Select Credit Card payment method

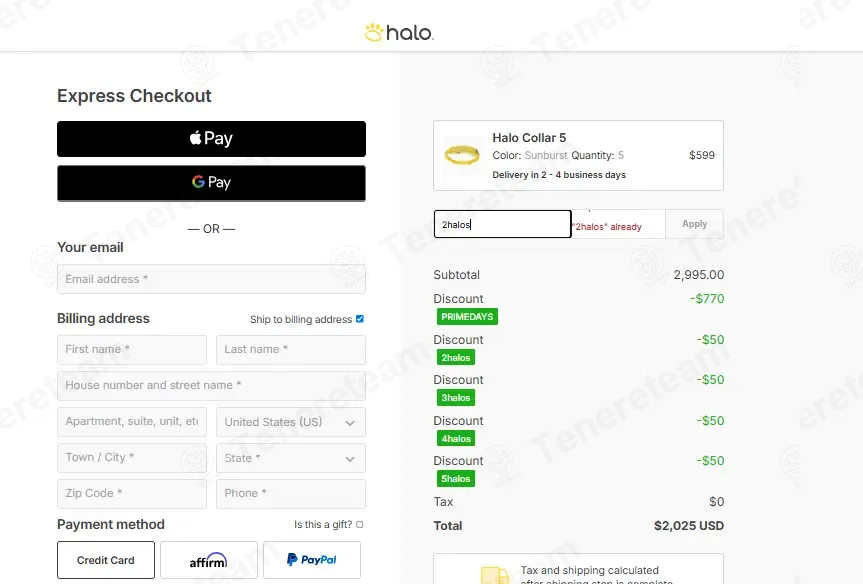pos(106,560)
